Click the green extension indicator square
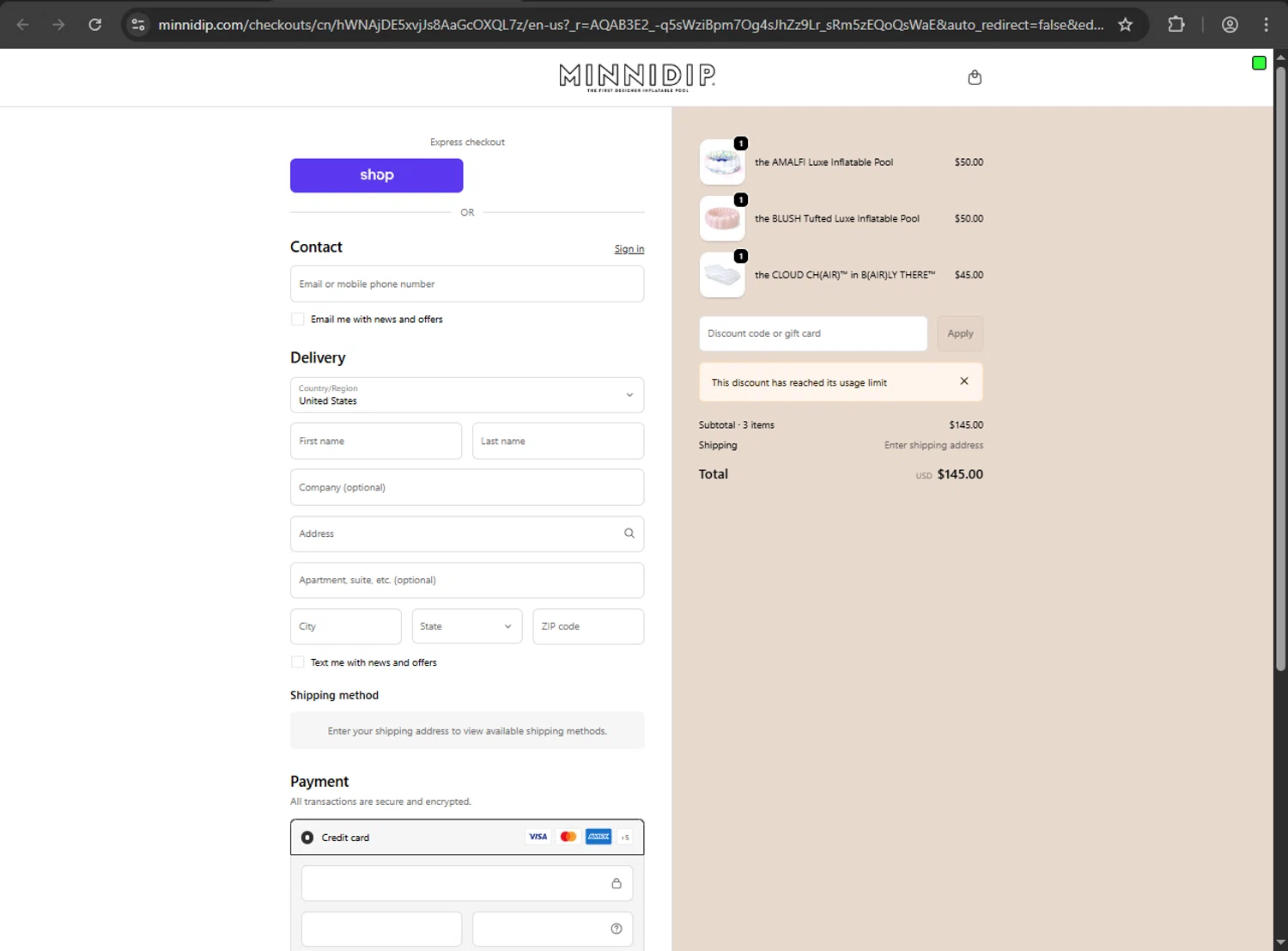The width and height of the screenshot is (1288, 951). (x=1259, y=63)
